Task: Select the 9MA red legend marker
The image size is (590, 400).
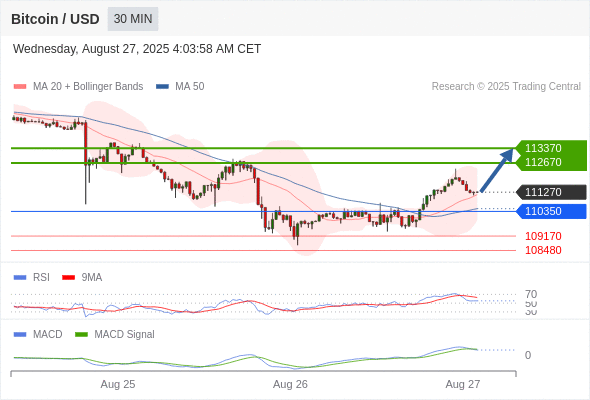Action: pos(68,278)
